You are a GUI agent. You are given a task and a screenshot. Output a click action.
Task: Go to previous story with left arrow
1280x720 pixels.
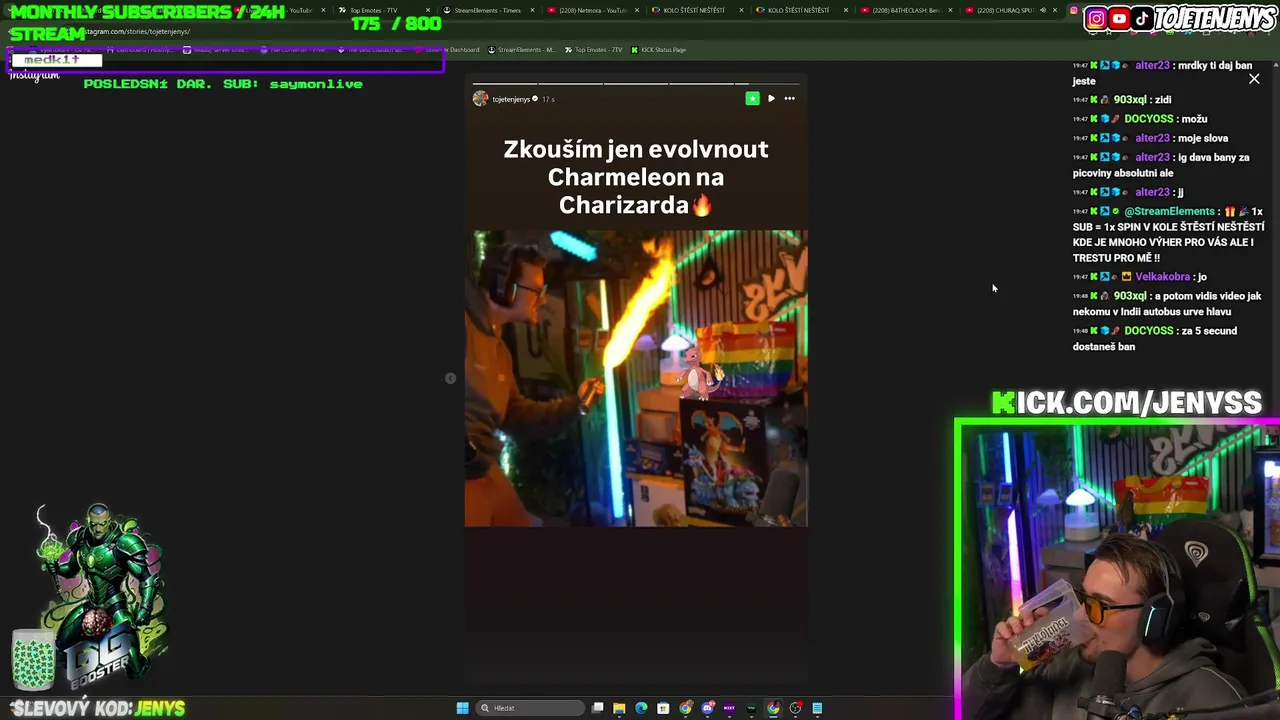click(x=450, y=378)
